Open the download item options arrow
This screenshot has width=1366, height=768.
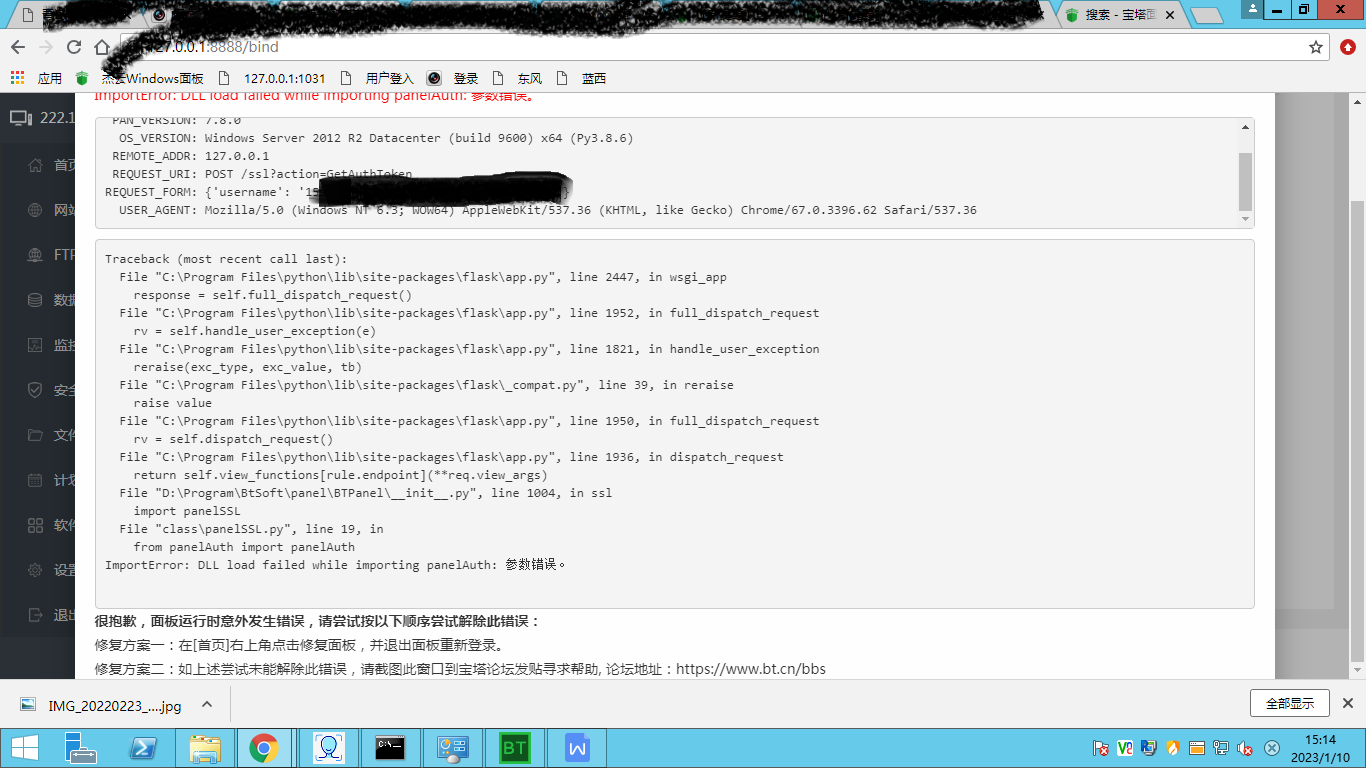[x=207, y=704]
